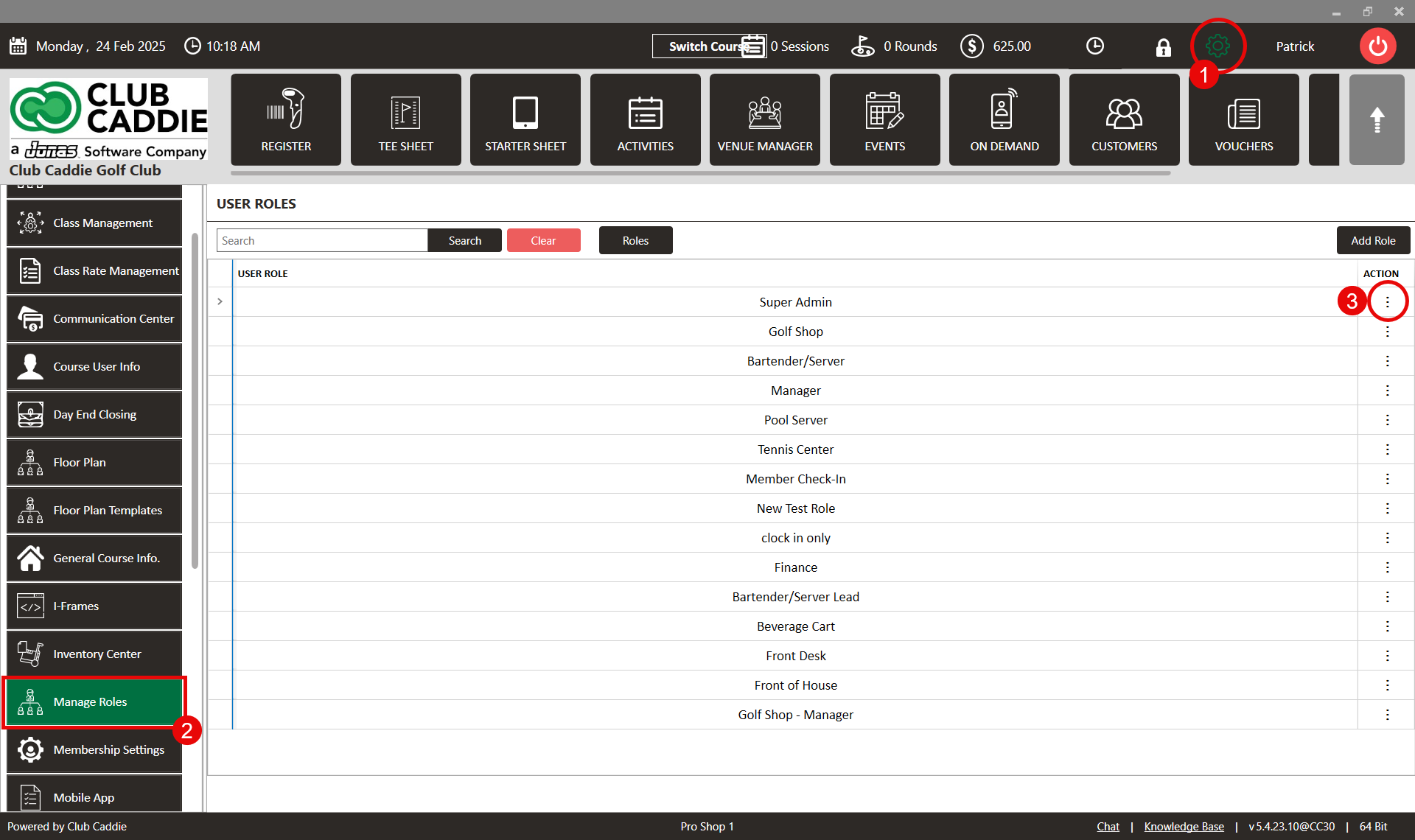Open action menu for Finance

pos(1387,567)
